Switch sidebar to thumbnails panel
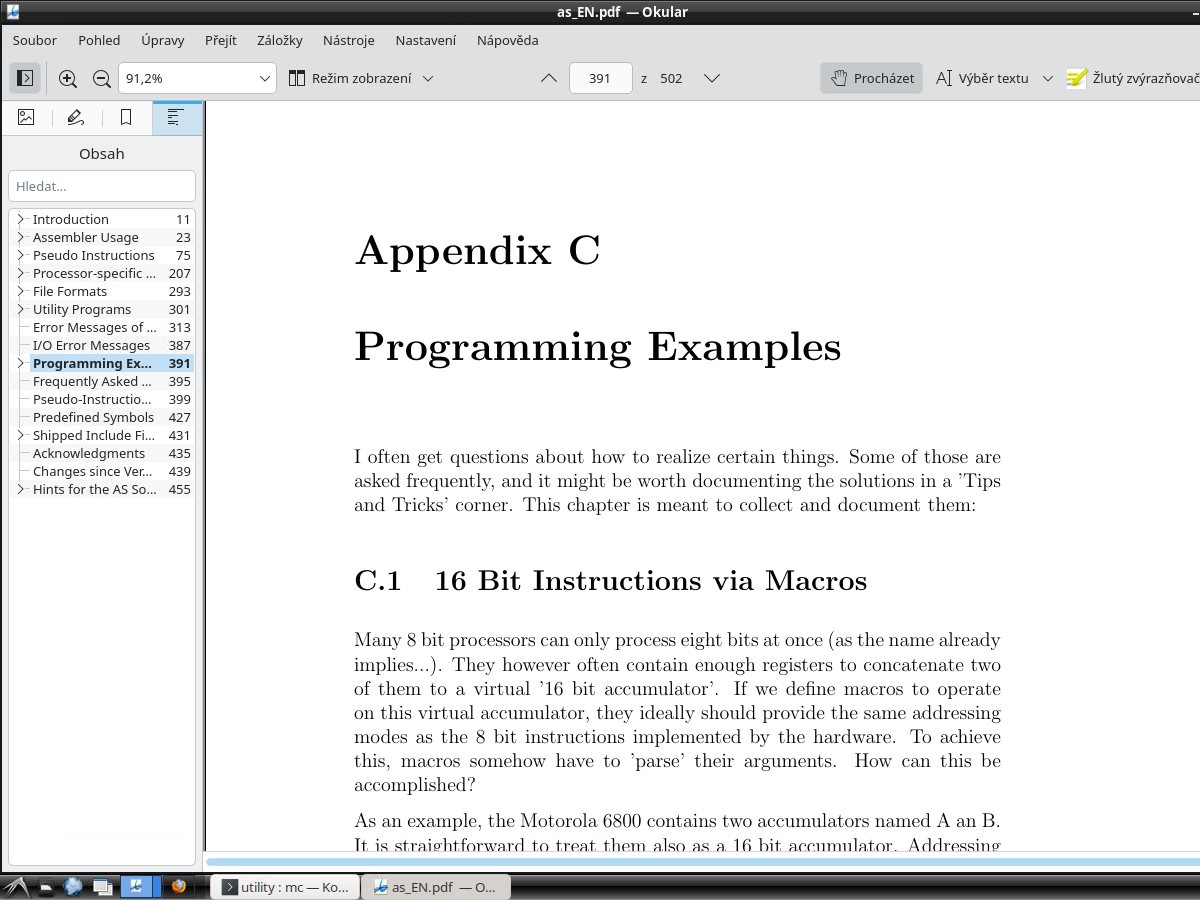This screenshot has width=1200, height=900. click(x=26, y=118)
